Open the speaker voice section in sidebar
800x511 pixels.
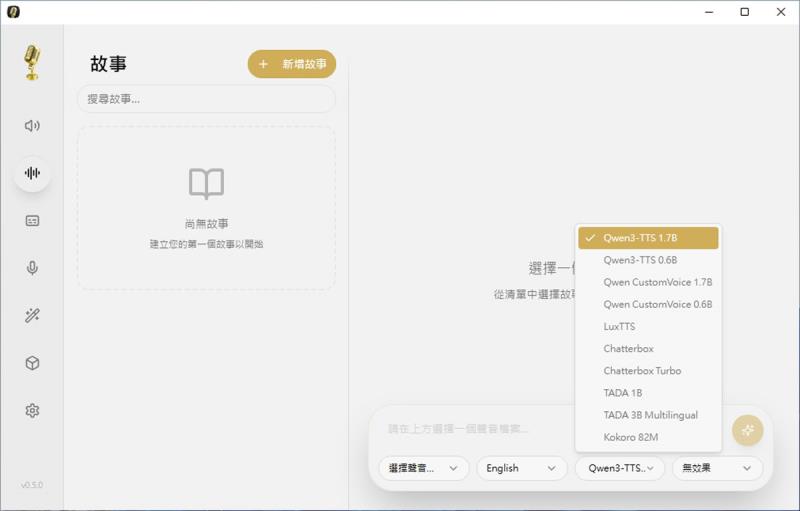pyautogui.click(x=32, y=125)
